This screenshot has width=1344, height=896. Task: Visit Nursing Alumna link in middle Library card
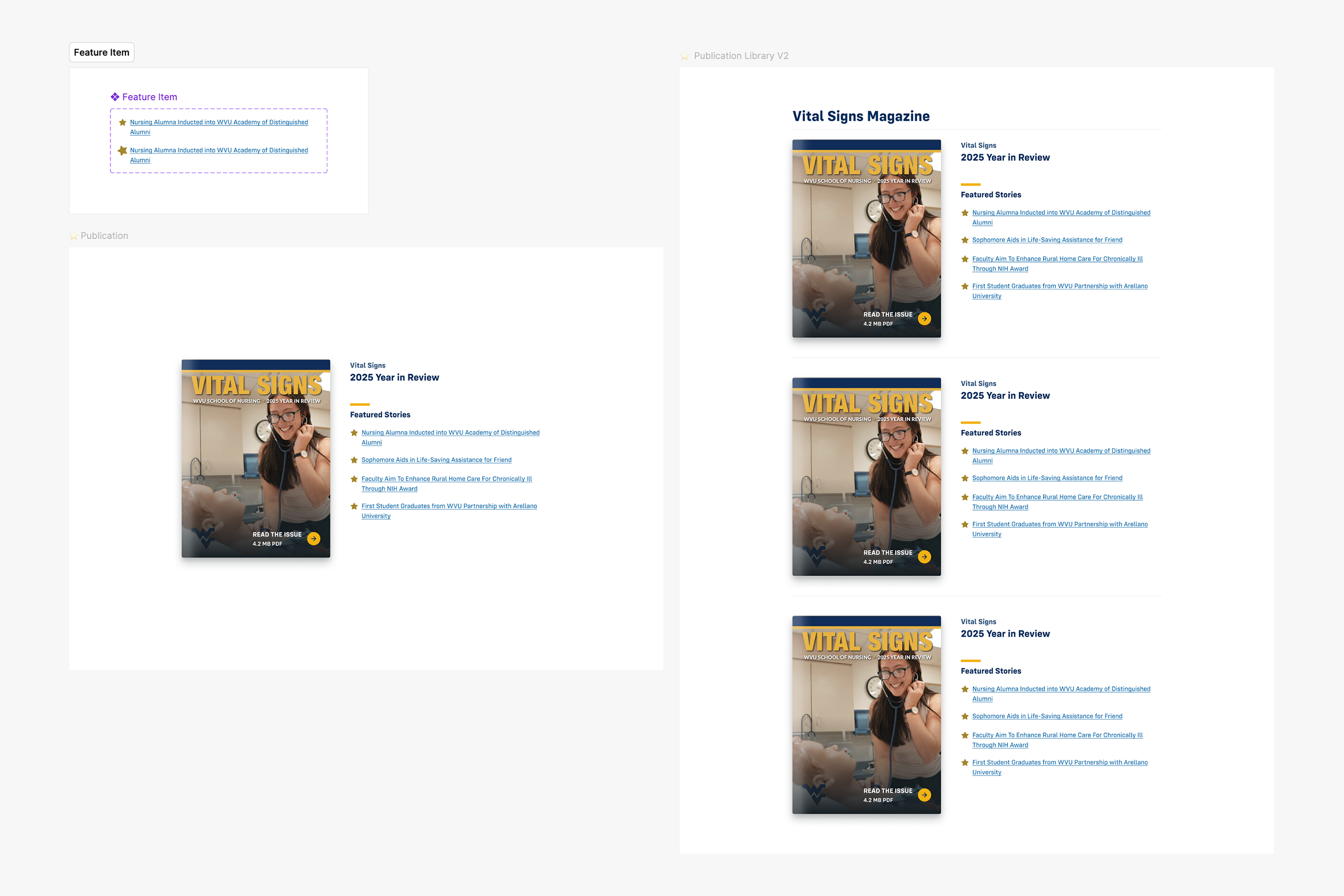tap(1061, 455)
